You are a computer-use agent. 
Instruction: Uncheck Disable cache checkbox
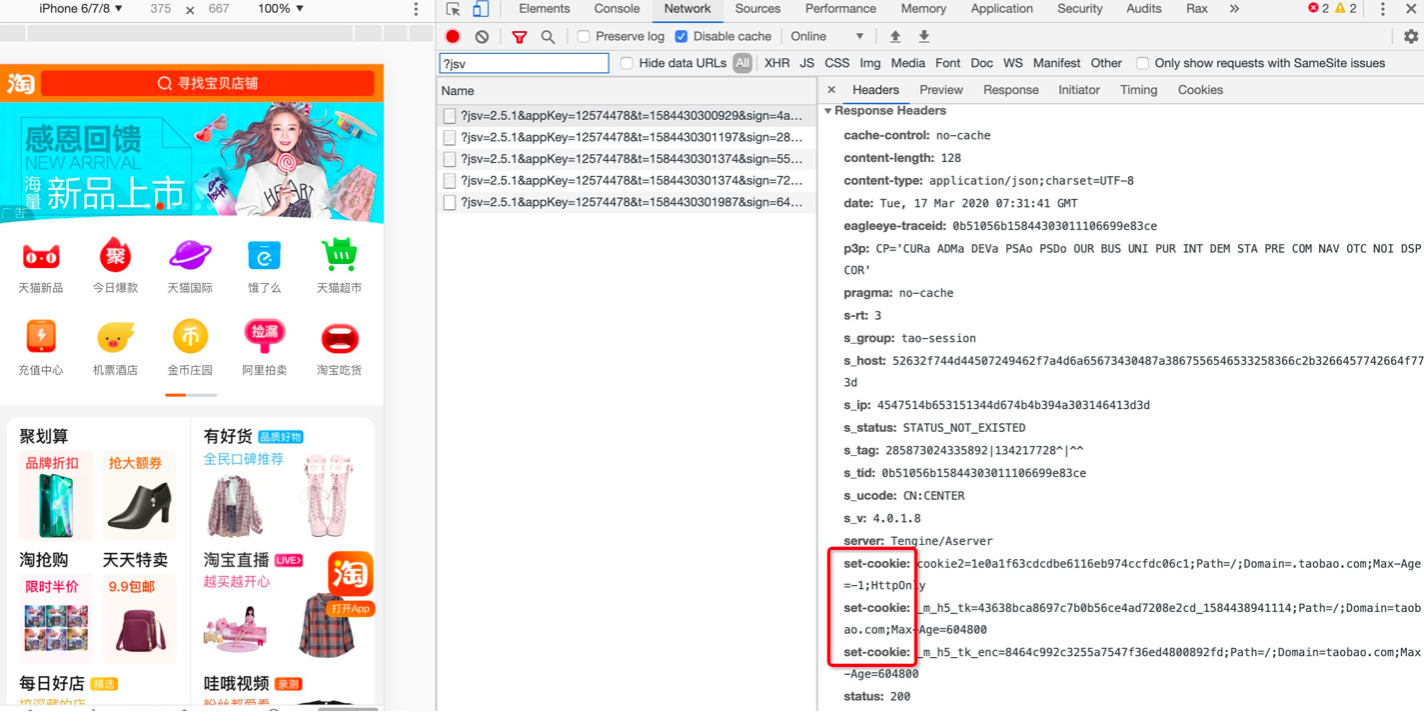(681, 36)
